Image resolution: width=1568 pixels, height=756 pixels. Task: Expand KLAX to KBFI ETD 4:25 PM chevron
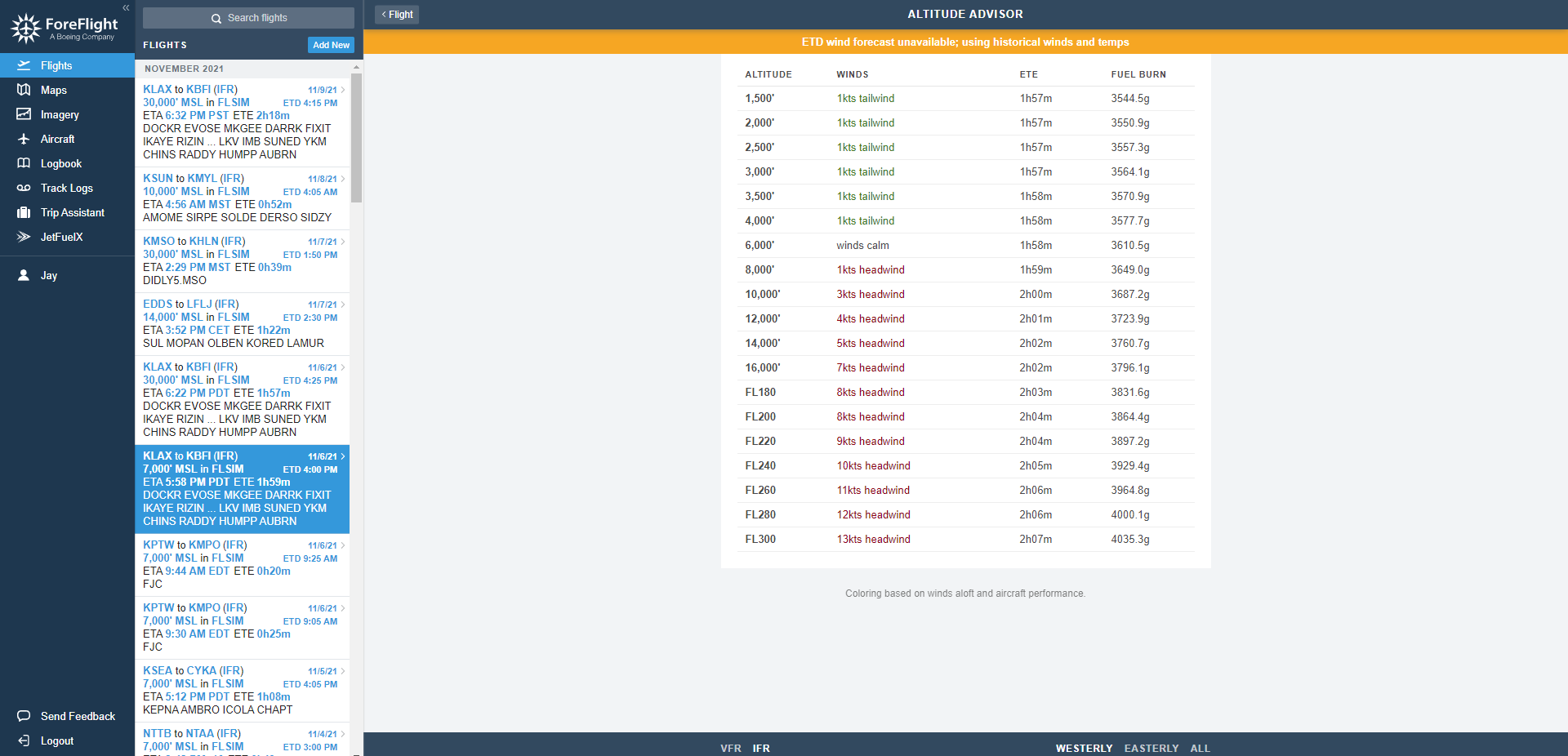pos(343,367)
